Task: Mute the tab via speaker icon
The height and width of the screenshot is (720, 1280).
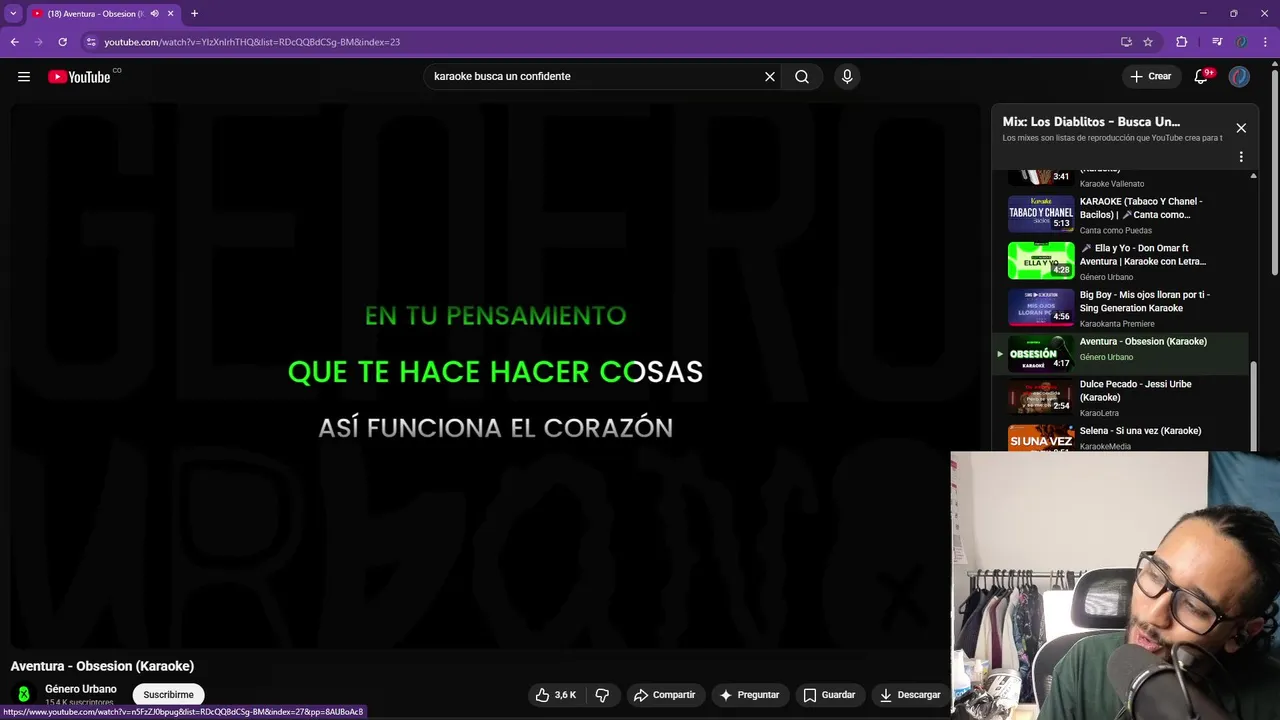Action: (154, 14)
